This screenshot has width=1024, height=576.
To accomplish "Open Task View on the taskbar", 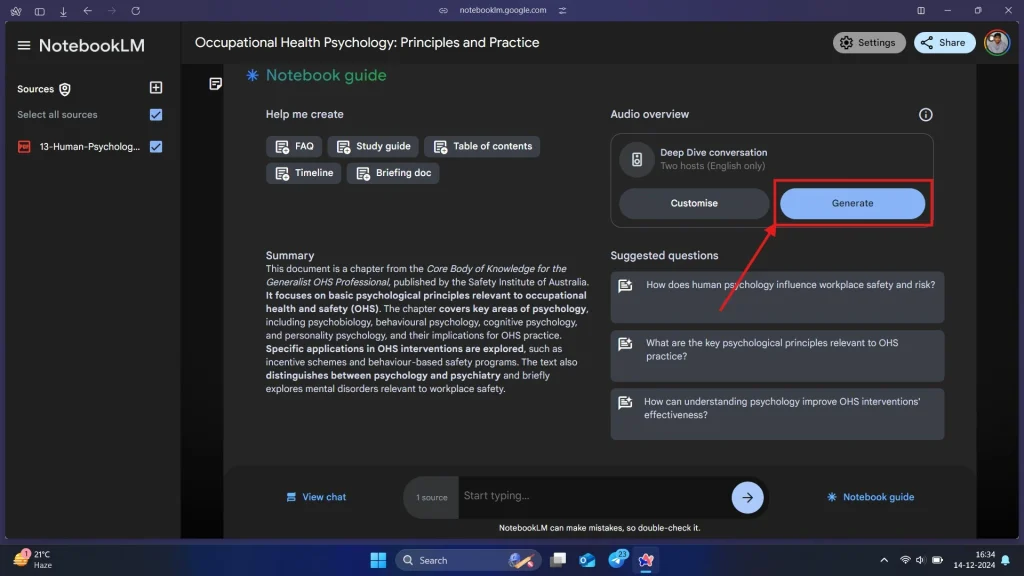I will pos(558,560).
